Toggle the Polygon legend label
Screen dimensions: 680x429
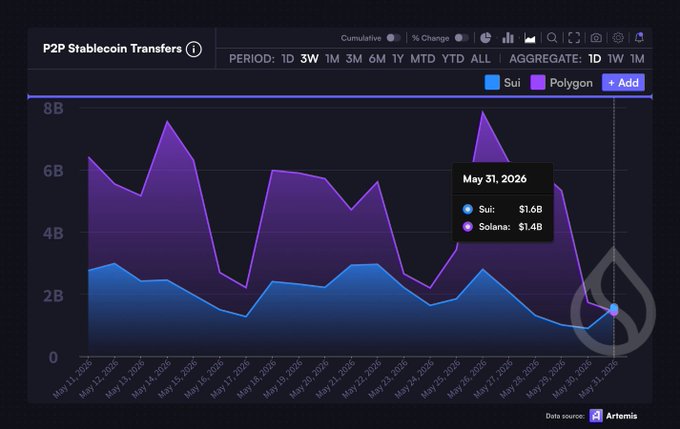pyautogui.click(x=571, y=83)
